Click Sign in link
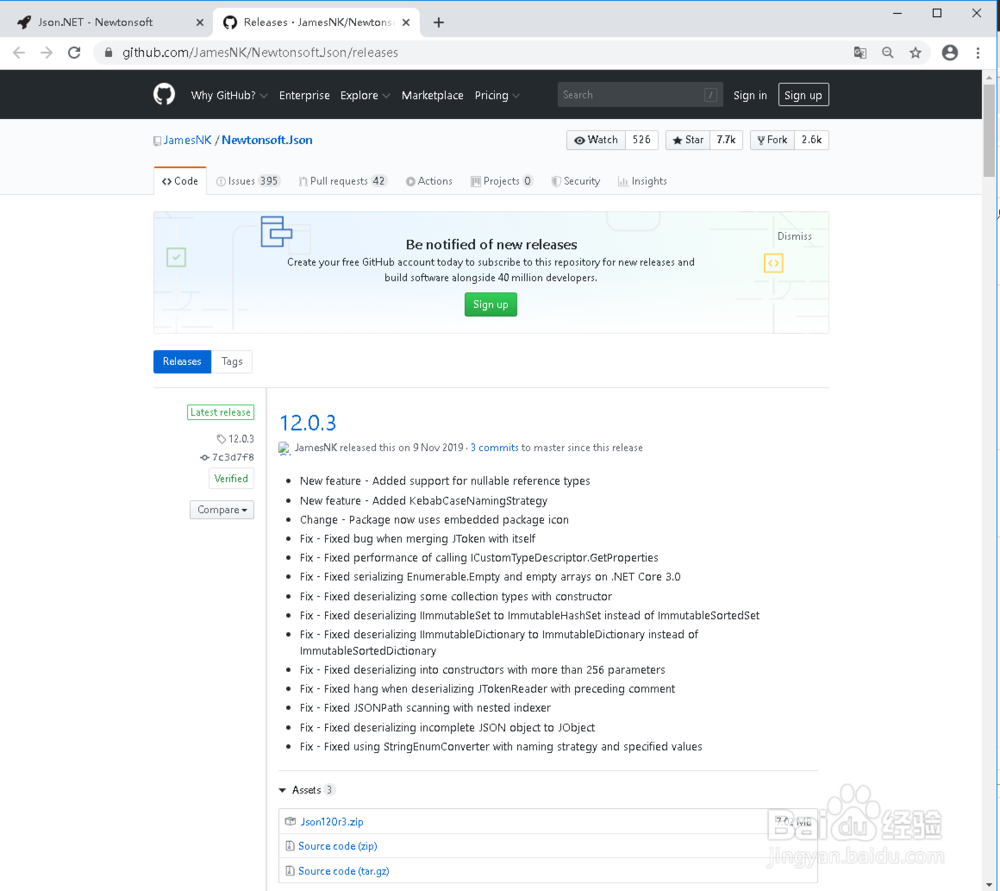Image resolution: width=1000 pixels, height=891 pixels. point(750,95)
